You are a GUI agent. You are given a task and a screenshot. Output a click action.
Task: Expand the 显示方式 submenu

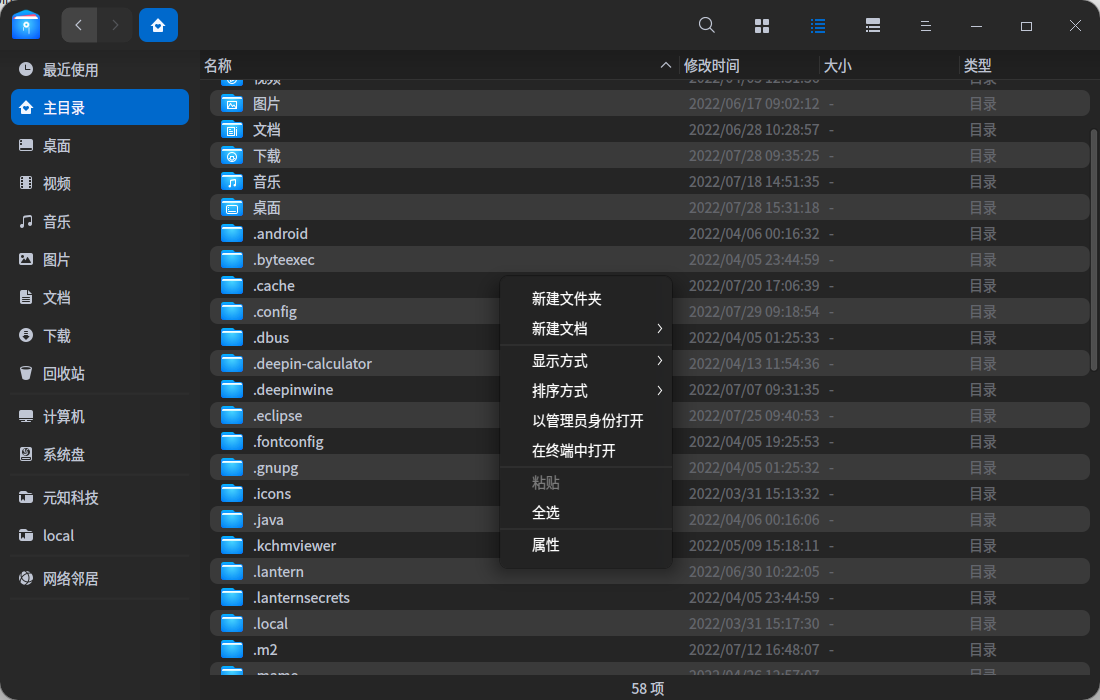coord(586,361)
